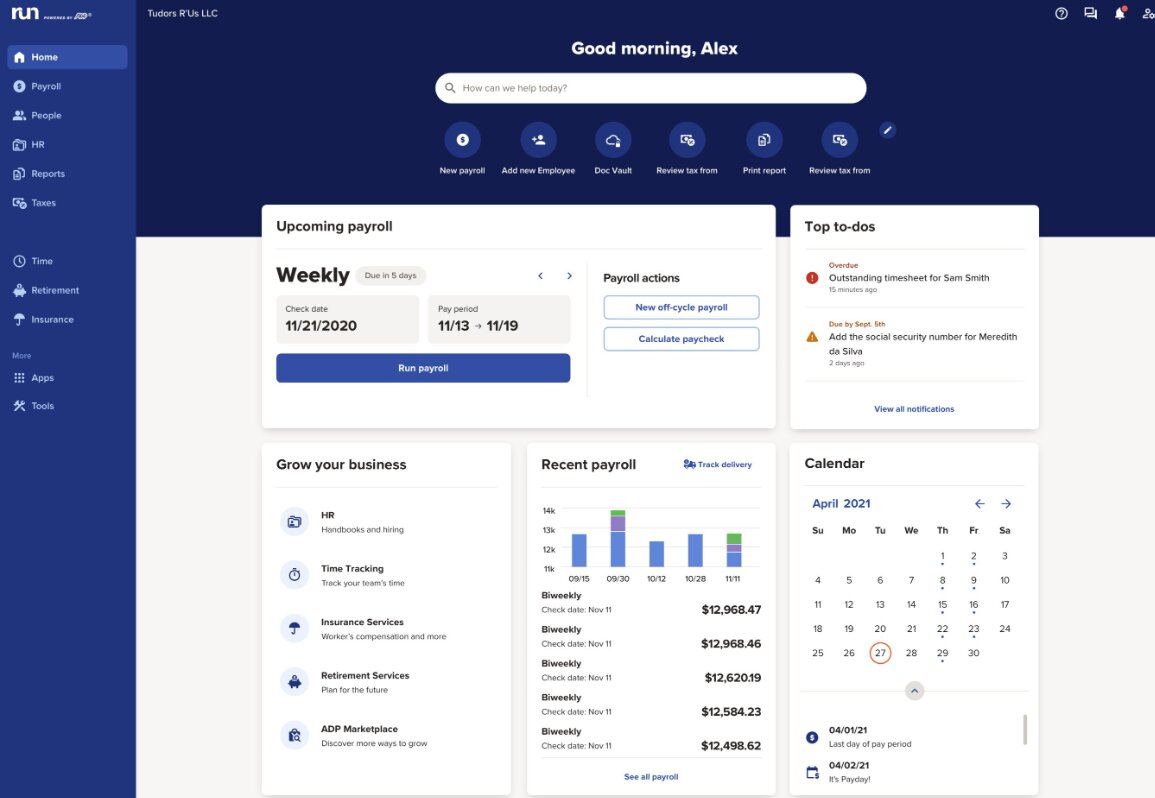Navigate to Reports in the sidebar
This screenshot has width=1155, height=798.
(x=47, y=174)
